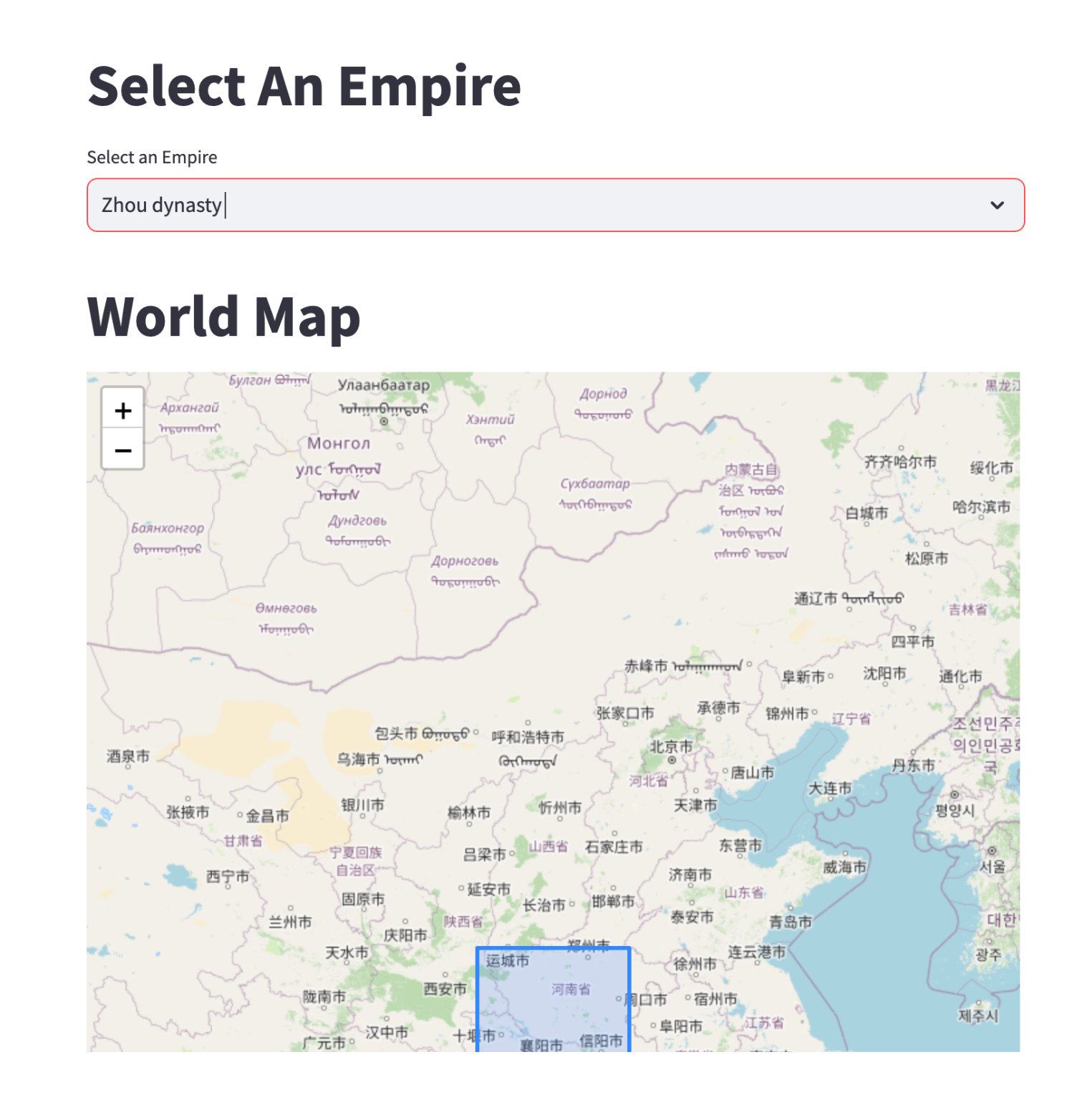Screen dimensions: 1092x1100
Task: Click the 평양시 city marker
Action: click(x=954, y=795)
